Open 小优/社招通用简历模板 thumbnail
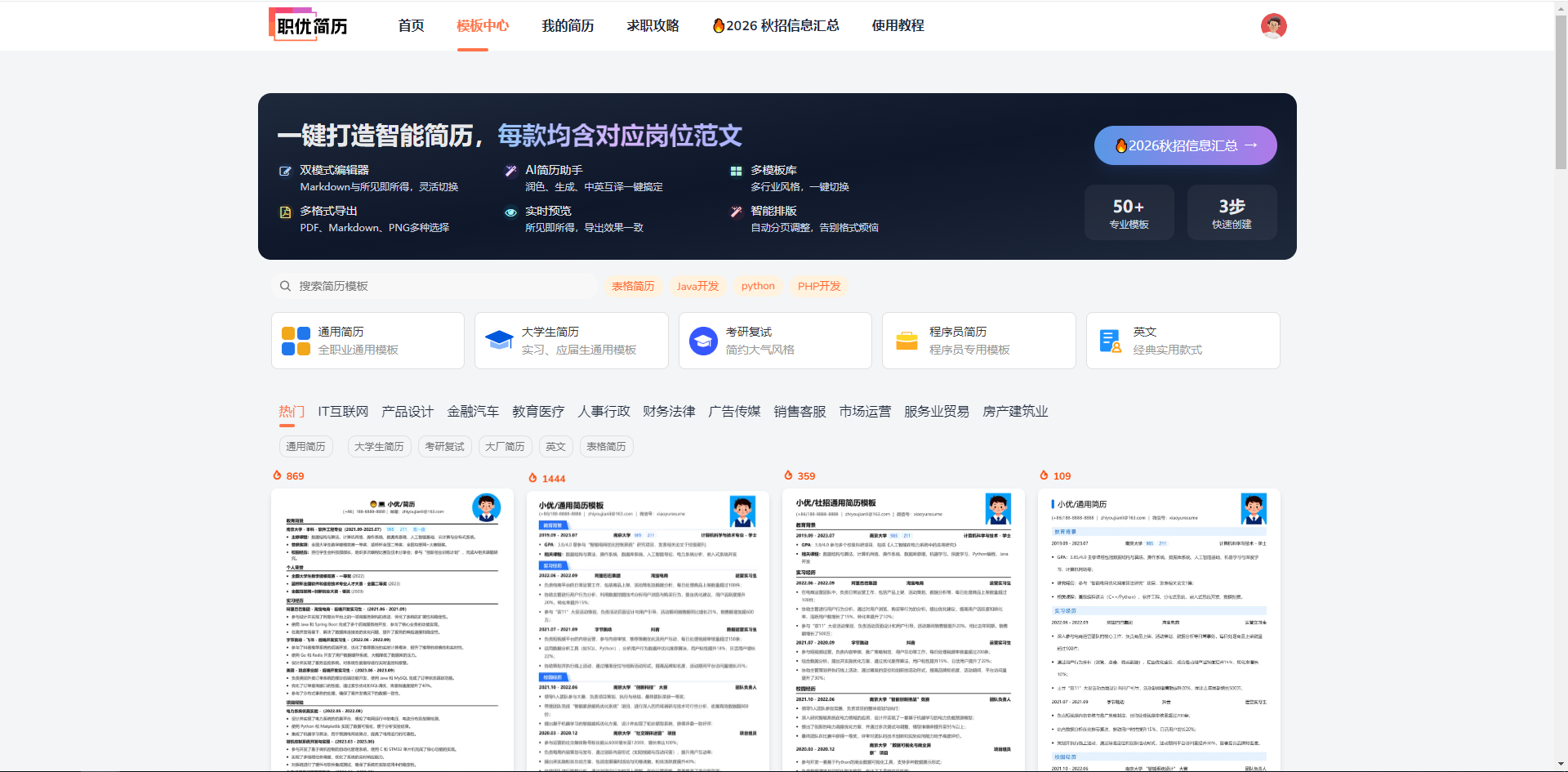The width and height of the screenshot is (1568, 772). (903, 629)
